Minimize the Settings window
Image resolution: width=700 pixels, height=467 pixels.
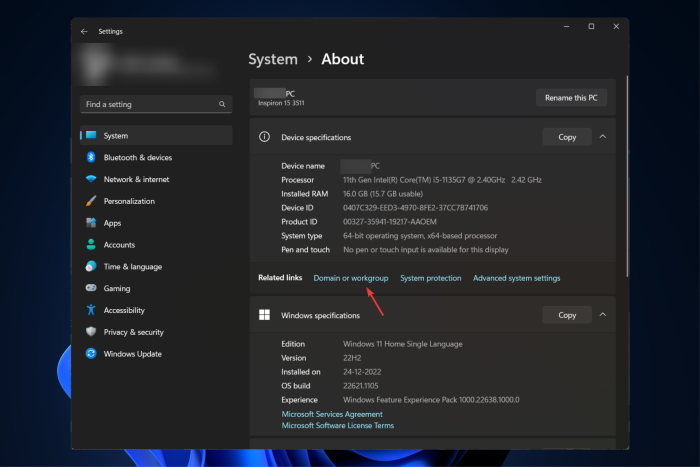(x=566, y=26)
